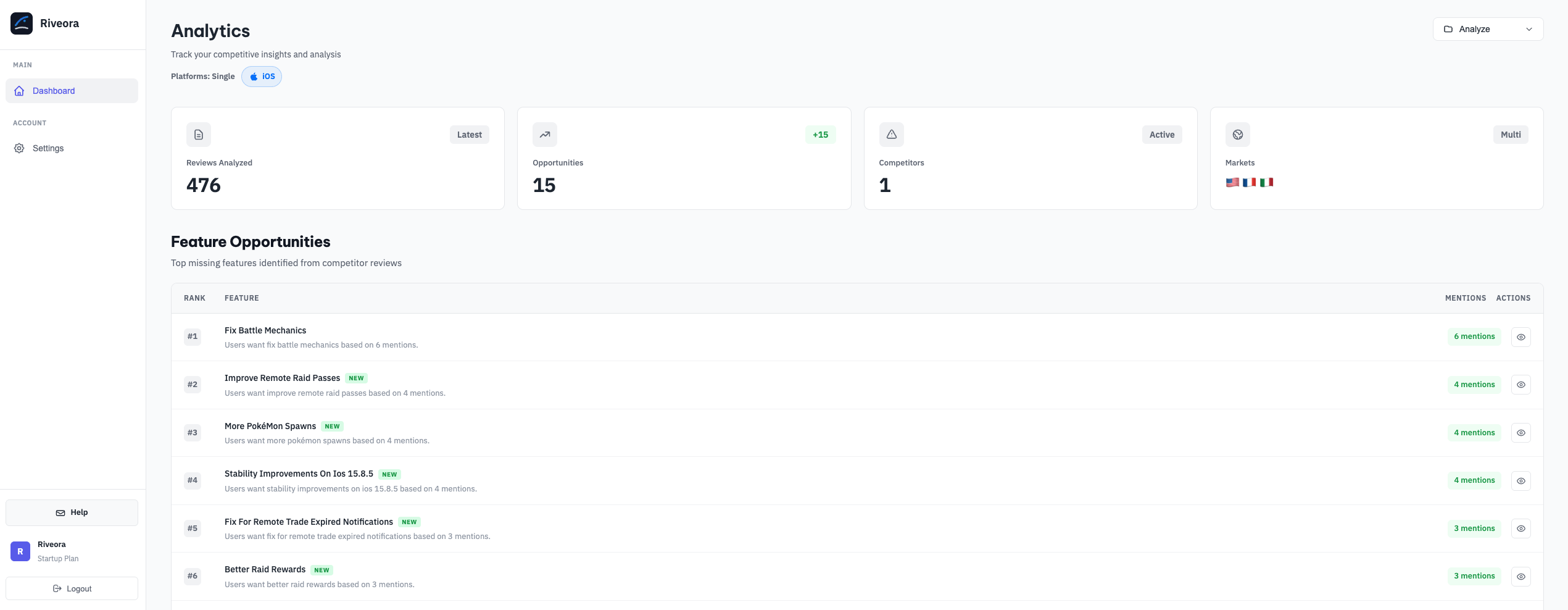Click the globe icon on Markets card
Viewport: 1568px width, 610px height.
[1237, 134]
